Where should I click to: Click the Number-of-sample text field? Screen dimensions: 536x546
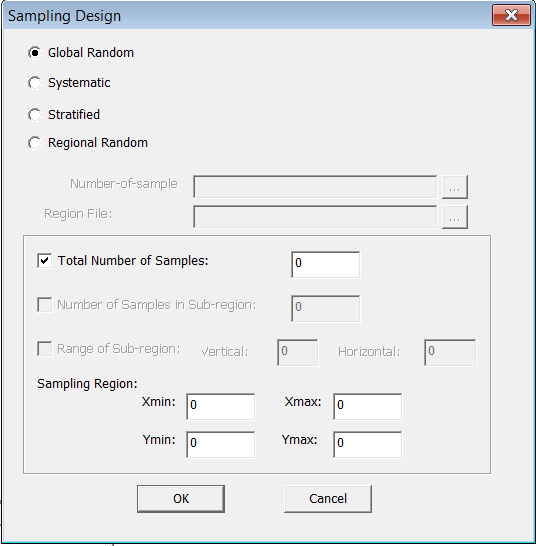[315, 187]
